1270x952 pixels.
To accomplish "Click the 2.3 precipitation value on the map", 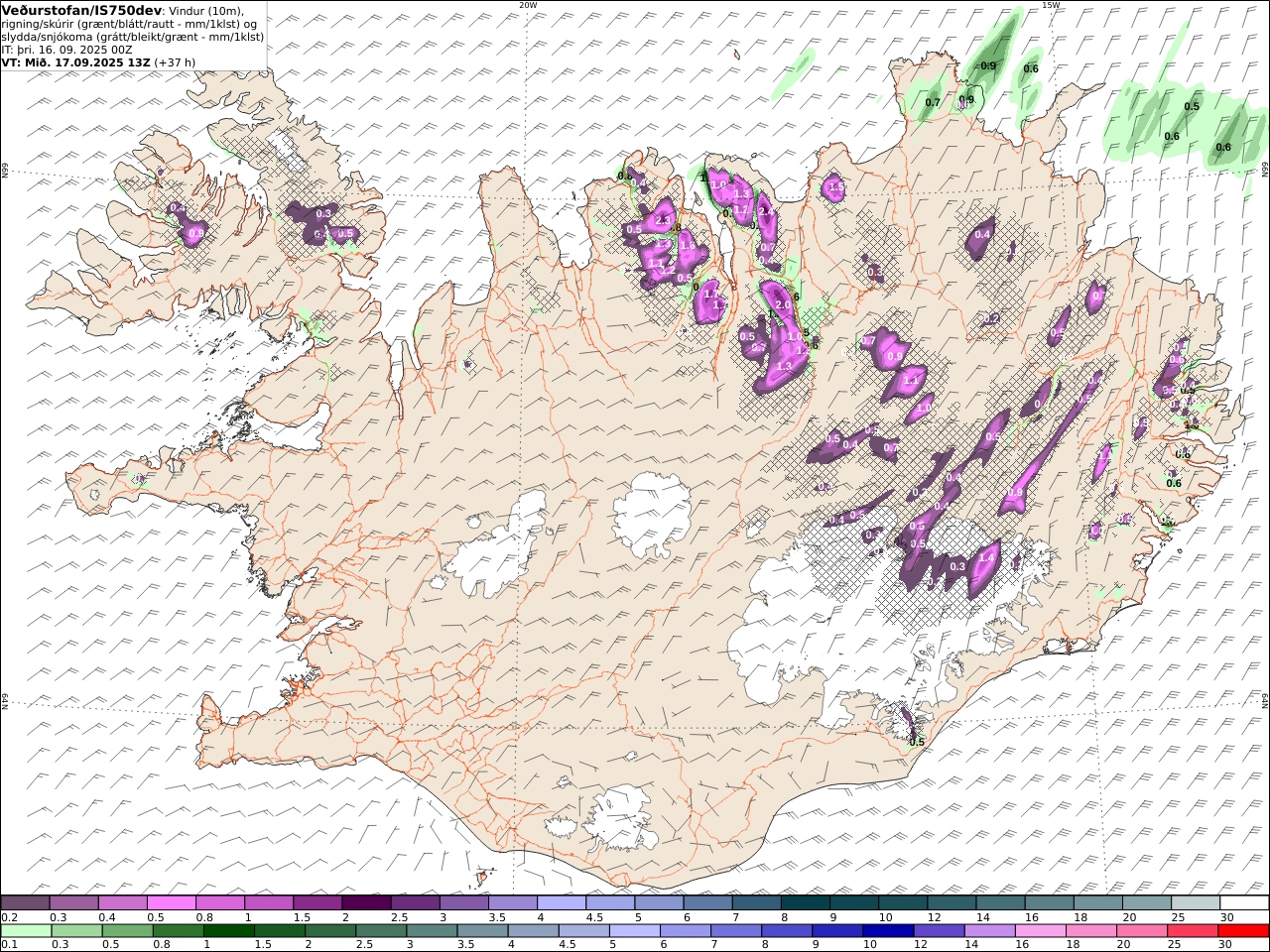I will pos(665,220).
